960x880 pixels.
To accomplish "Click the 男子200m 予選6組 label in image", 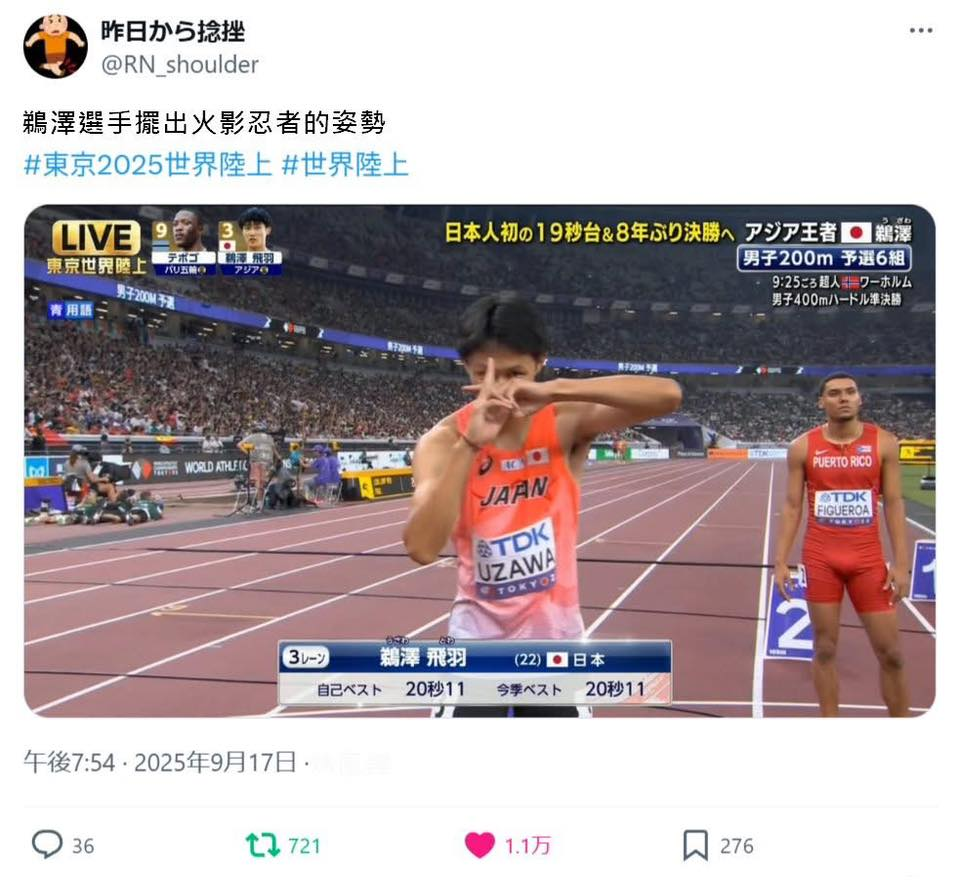I will tap(823, 258).
